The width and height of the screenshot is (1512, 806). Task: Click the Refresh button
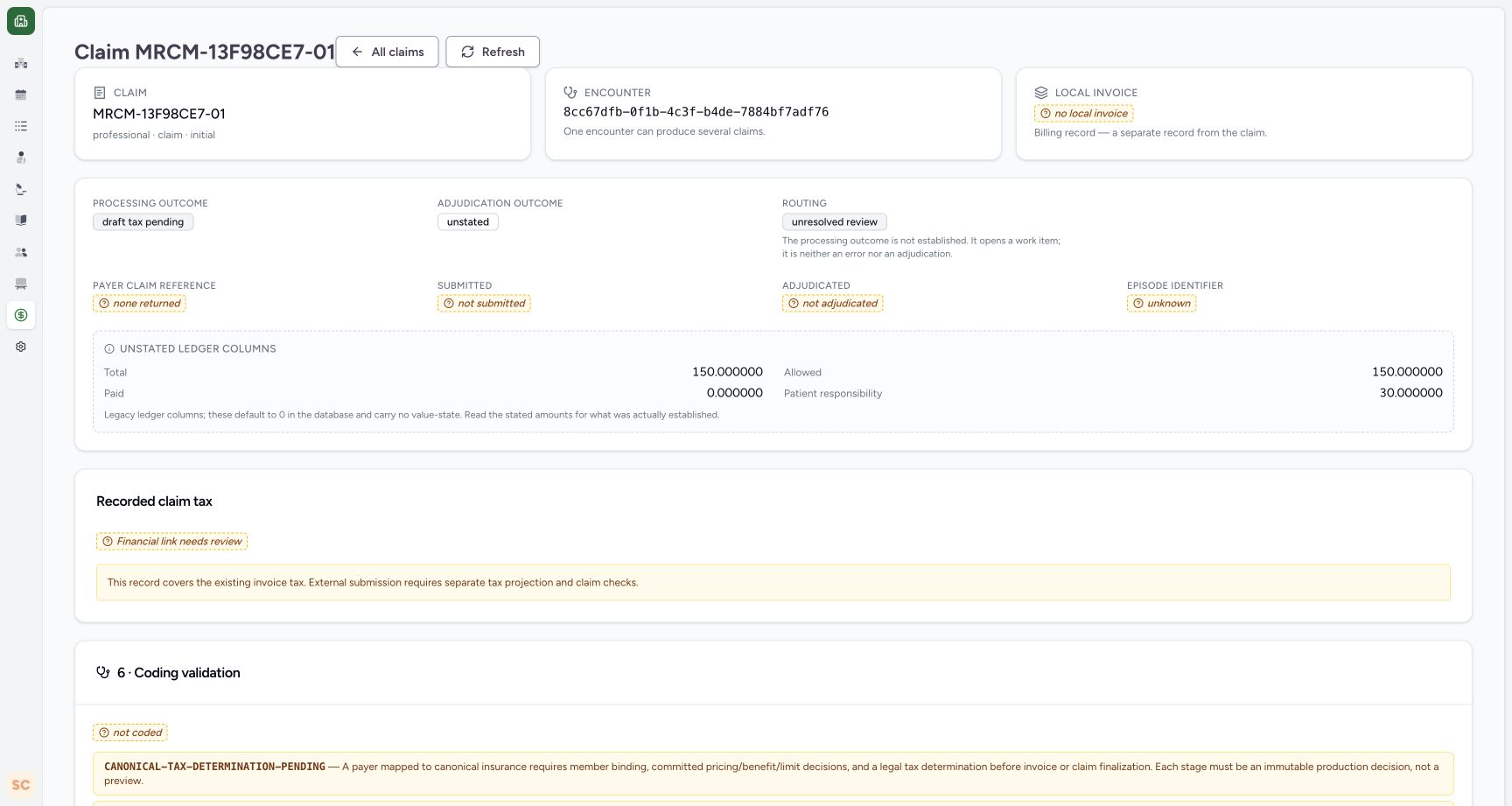coord(493,52)
